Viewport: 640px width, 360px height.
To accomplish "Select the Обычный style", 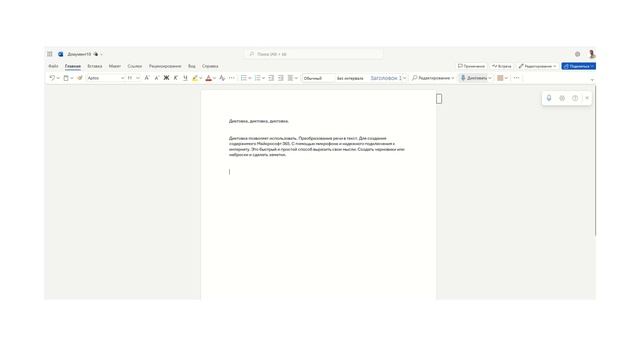I will [x=318, y=78].
